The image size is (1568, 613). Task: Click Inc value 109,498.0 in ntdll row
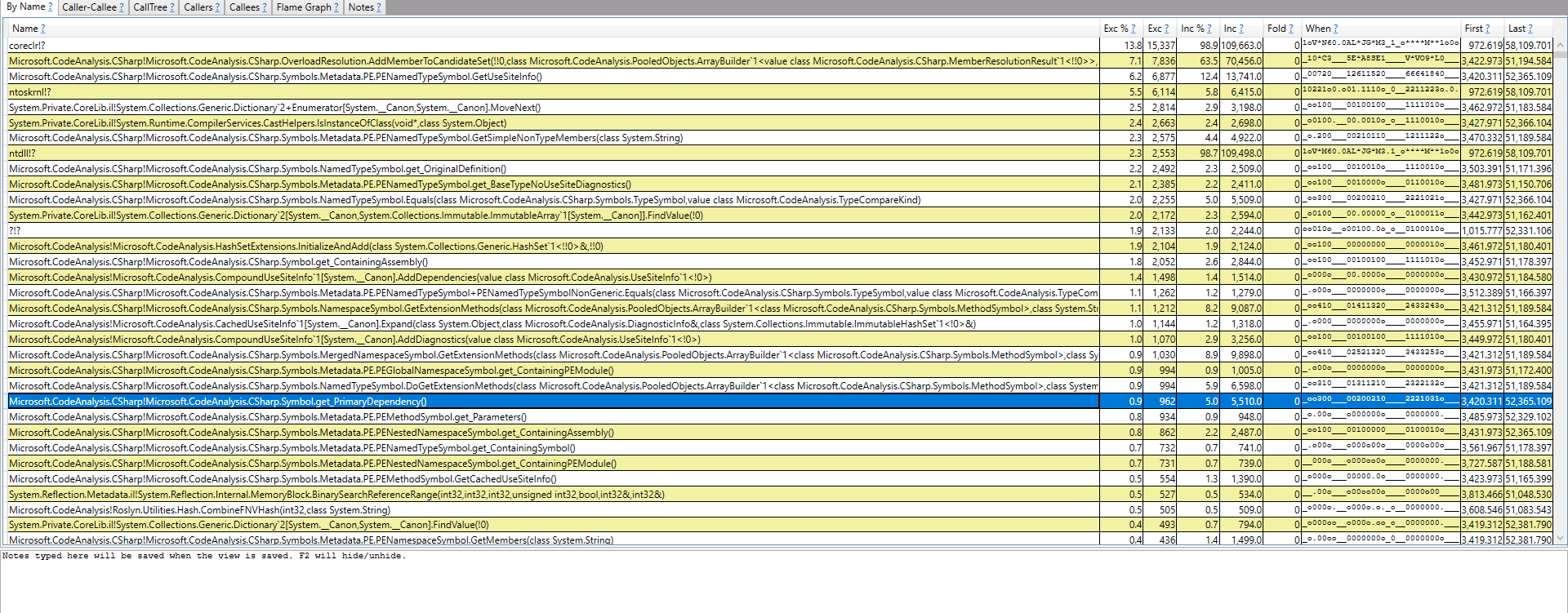(1241, 153)
